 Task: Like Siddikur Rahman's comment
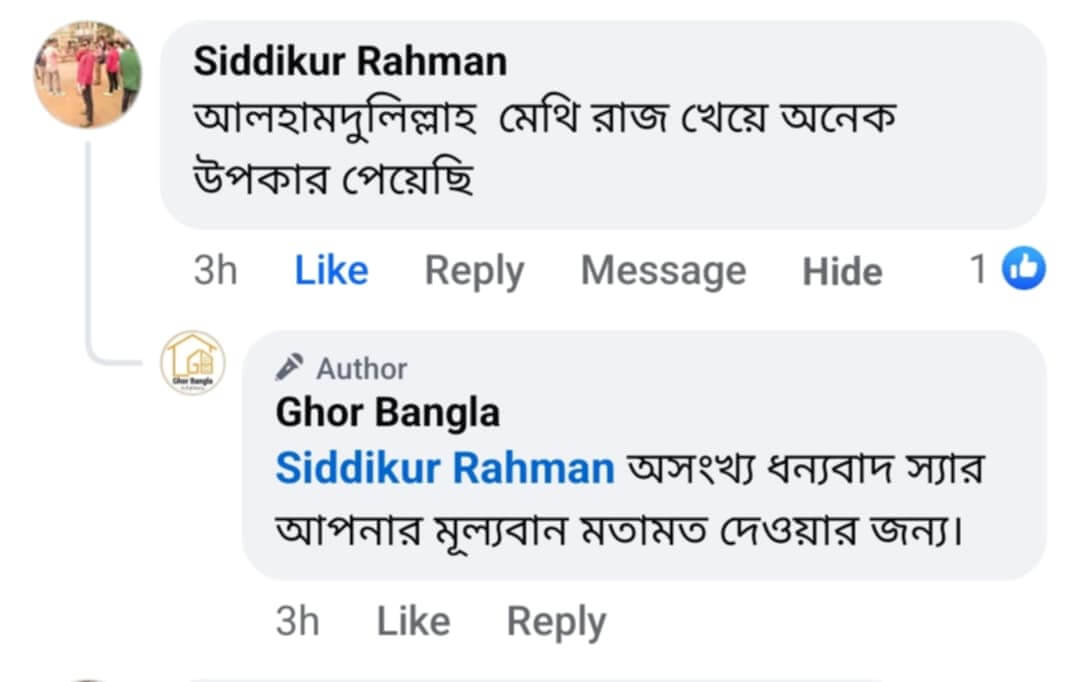(331, 271)
